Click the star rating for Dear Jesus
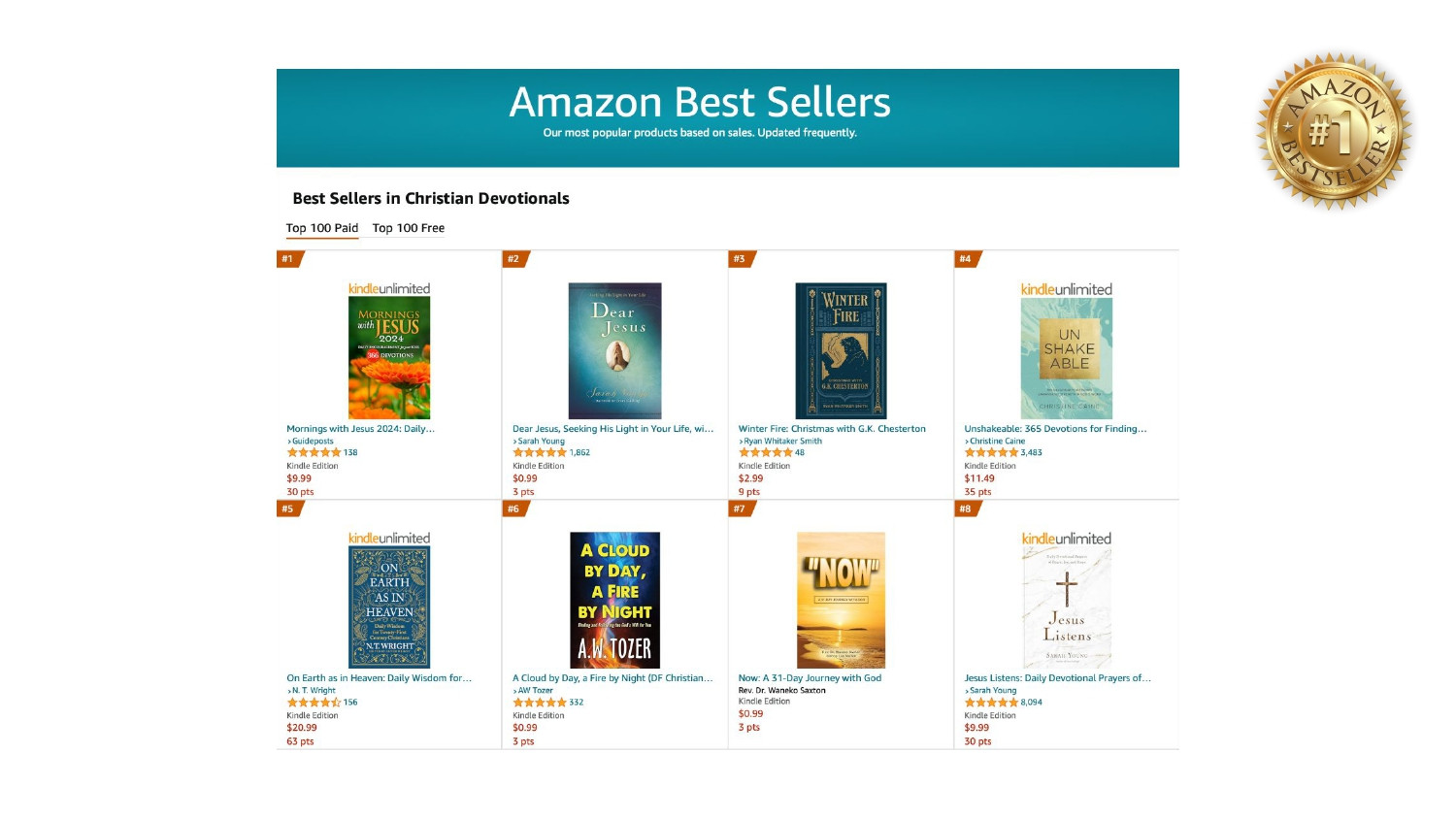 coord(540,453)
